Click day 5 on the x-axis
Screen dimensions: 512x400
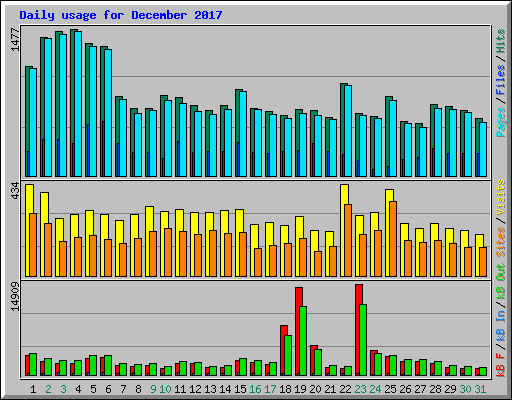pyautogui.click(x=93, y=389)
